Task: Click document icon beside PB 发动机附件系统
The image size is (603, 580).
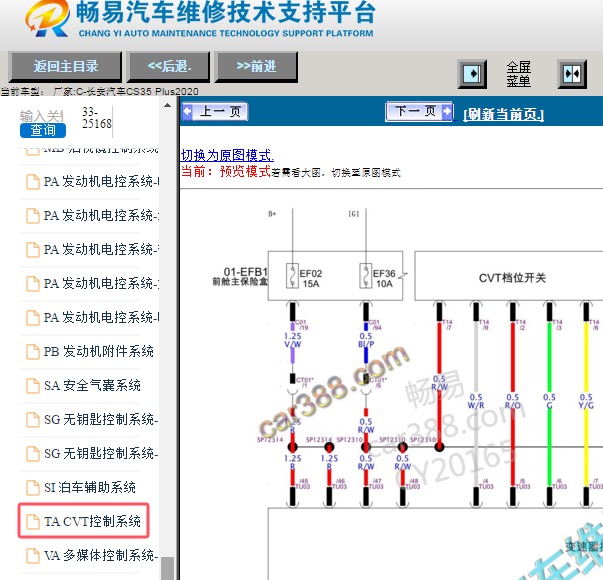Action: tap(33, 352)
